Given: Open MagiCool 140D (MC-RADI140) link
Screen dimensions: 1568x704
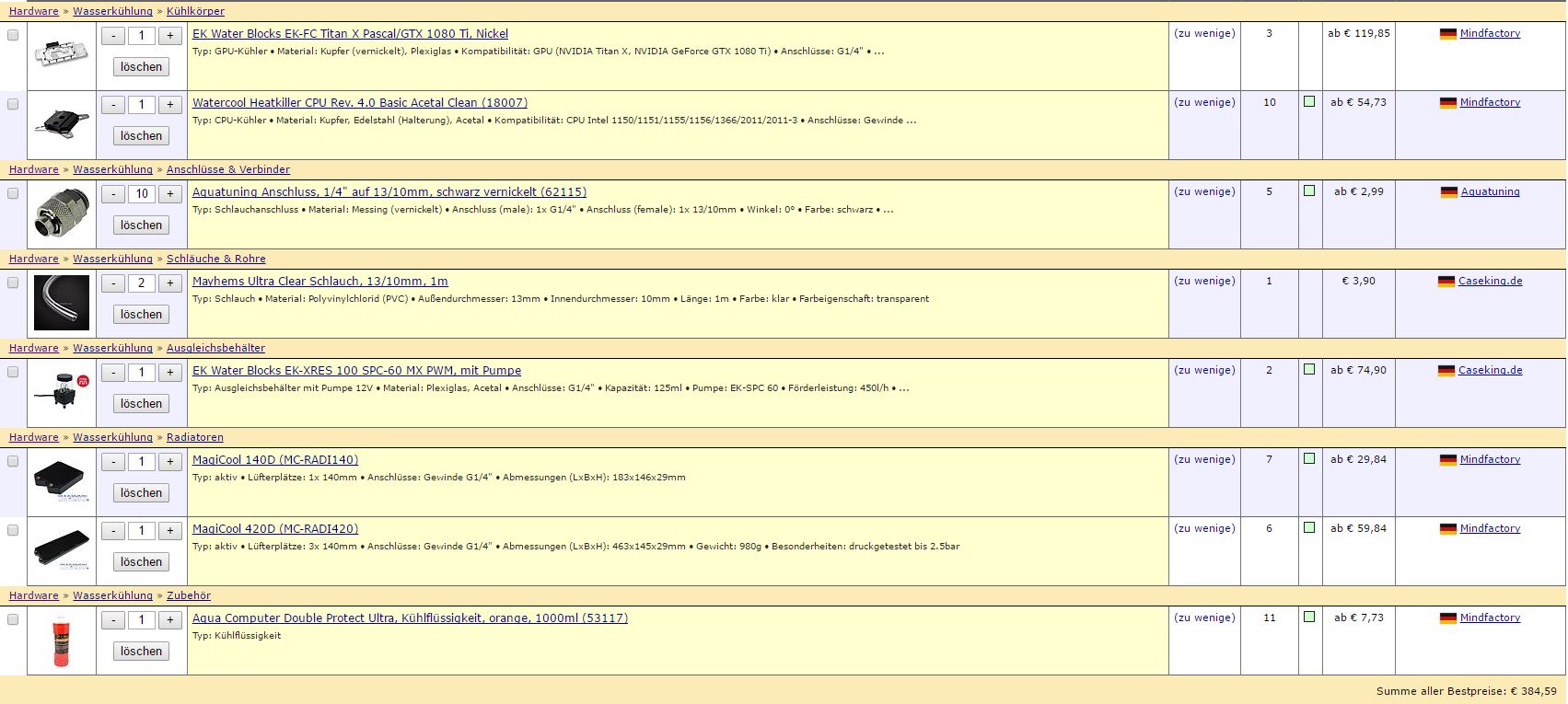Looking at the screenshot, I should coord(275,460).
